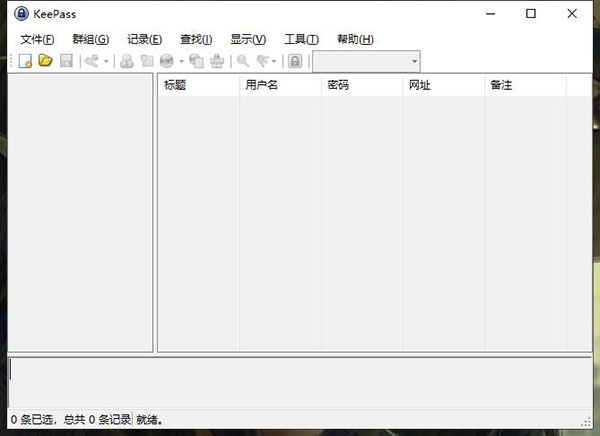Sort by the 密码 column header
600x436 pixels.
[x=362, y=85]
